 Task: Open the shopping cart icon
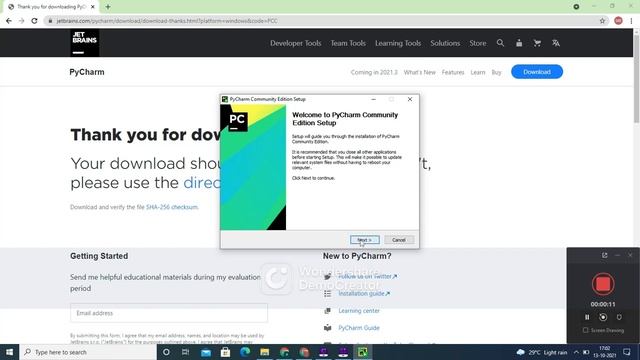pos(537,43)
